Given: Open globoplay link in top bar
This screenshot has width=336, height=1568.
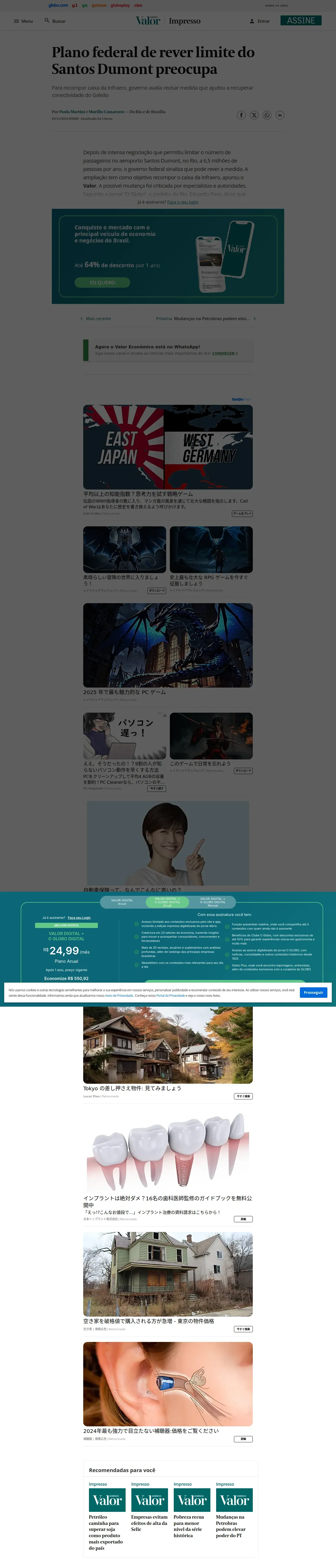Looking at the screenshot, I should pos(120,5).
